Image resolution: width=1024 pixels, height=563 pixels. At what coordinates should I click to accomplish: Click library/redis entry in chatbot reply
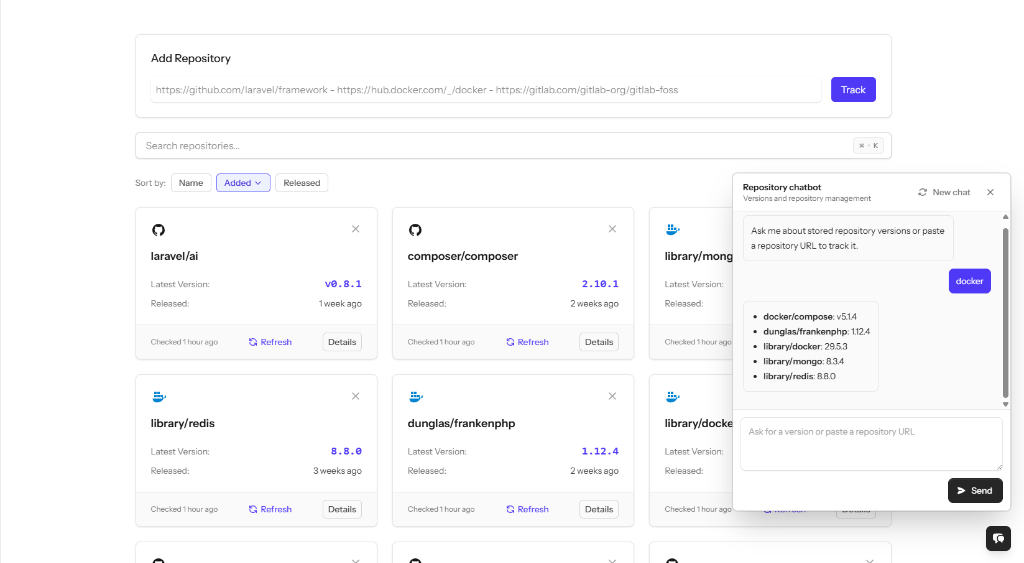799,376
